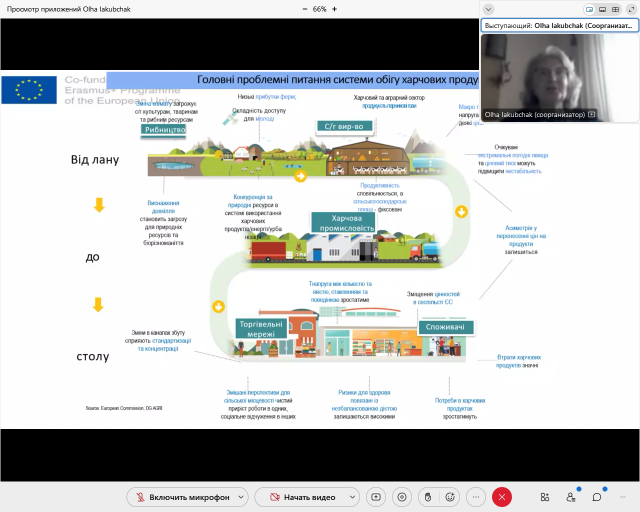Click the Record meeting icon
The width and height of the screenshot is (640, 512).
[402, 496]
